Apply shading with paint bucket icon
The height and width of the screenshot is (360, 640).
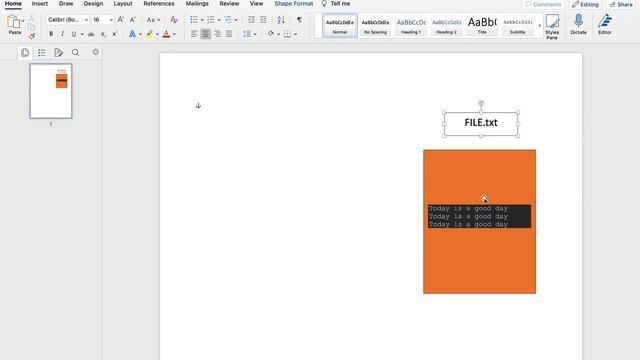pyautogui.click(x=271, y=34)
